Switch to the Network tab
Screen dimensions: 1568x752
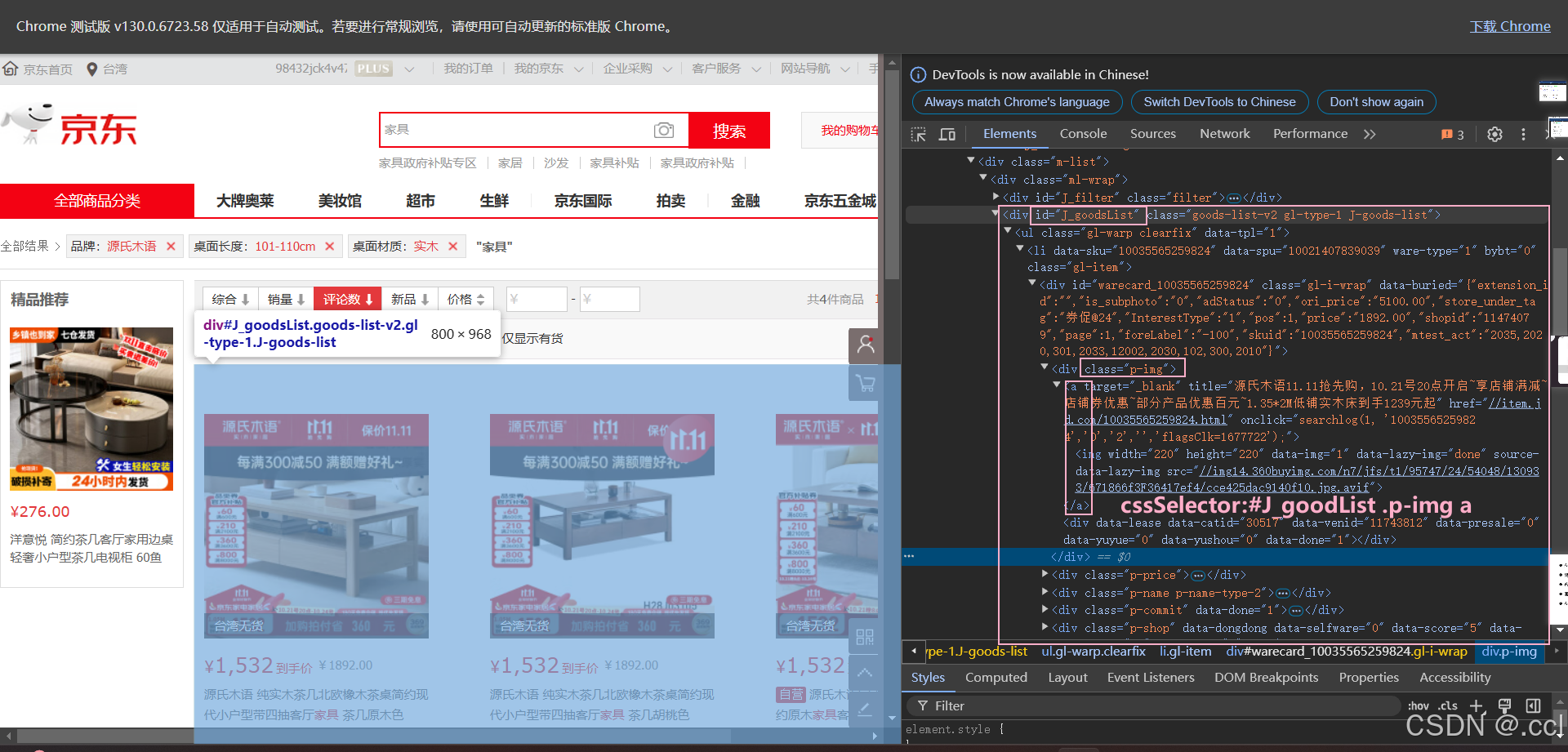1224,134
